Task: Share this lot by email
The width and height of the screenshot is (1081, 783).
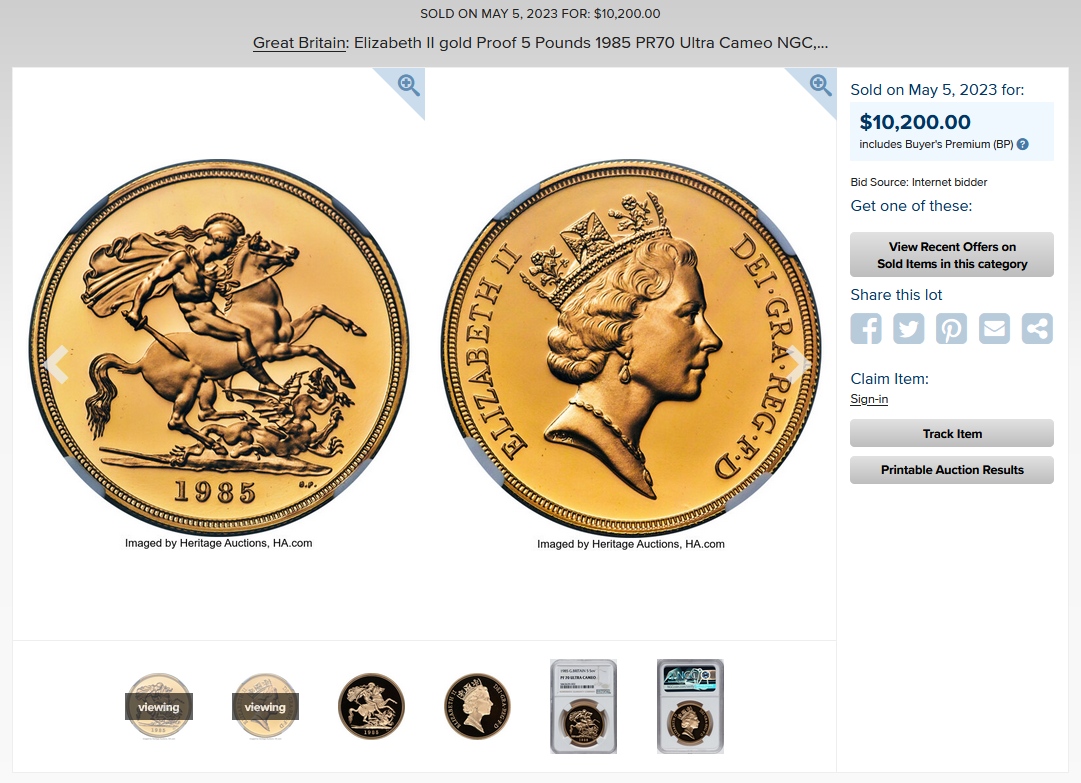Action: tap(994, 328)
